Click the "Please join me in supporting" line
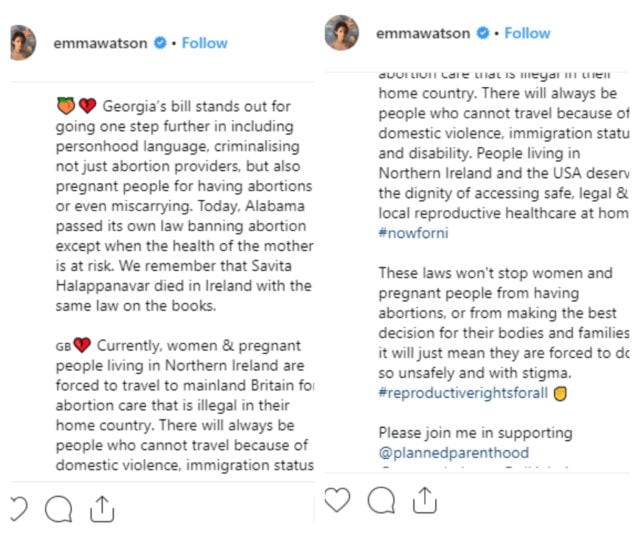 click(475, 433)
